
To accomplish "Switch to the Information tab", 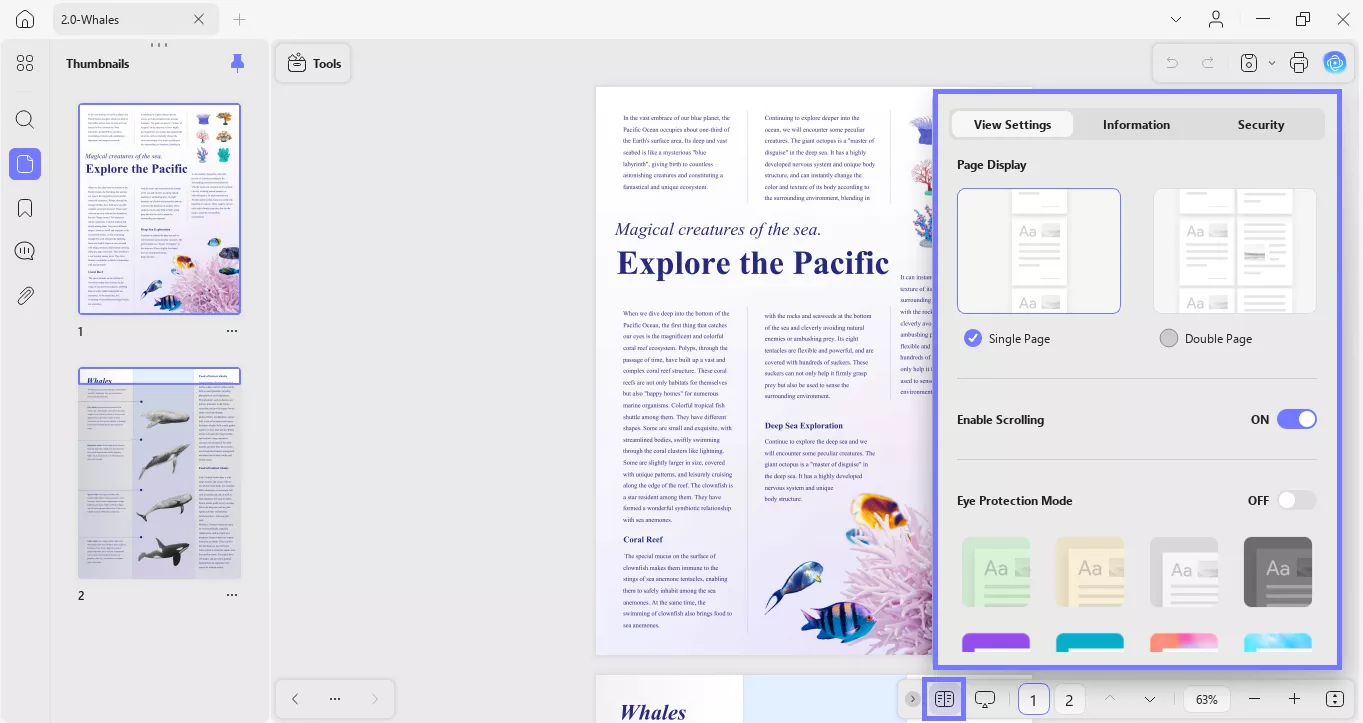I will 1136,125.
